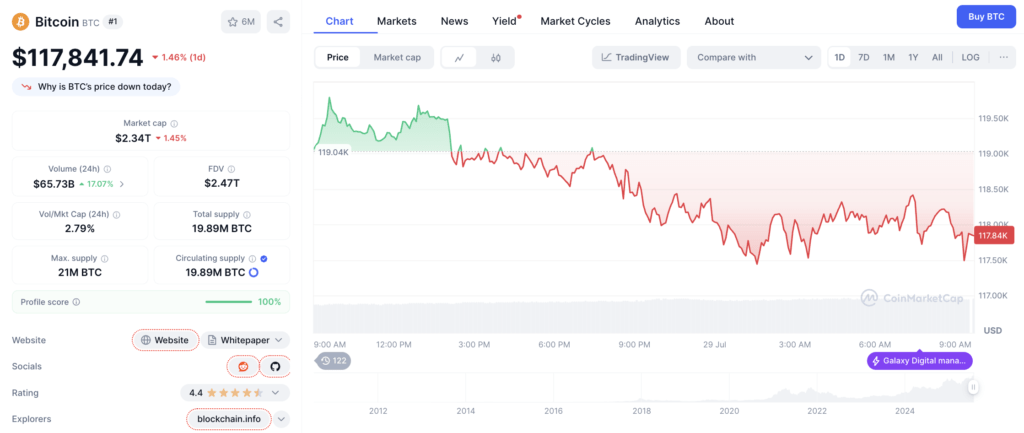Click the #1 rank badge
Viewport: 1024px width, 433px height.
[113, 22]
